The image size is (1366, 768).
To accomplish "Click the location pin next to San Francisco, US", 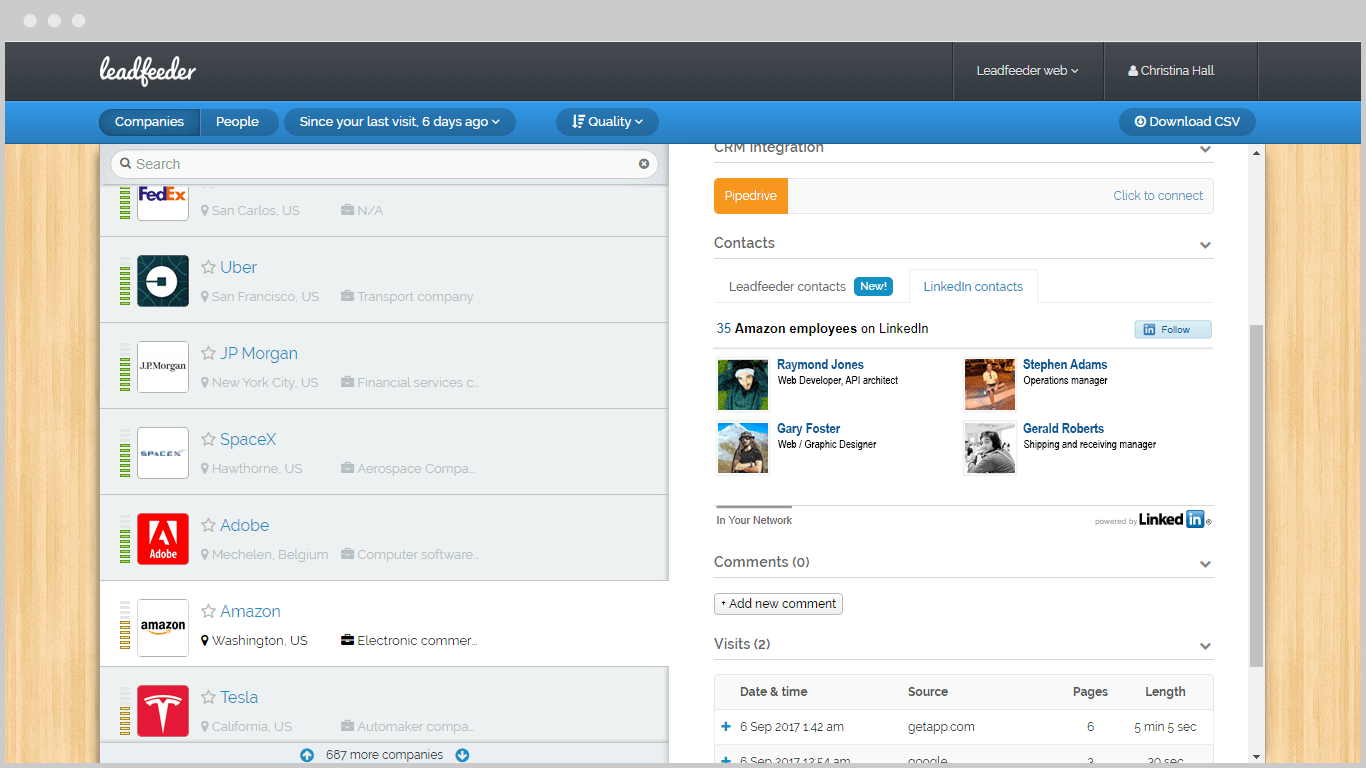I will [205, 296].
